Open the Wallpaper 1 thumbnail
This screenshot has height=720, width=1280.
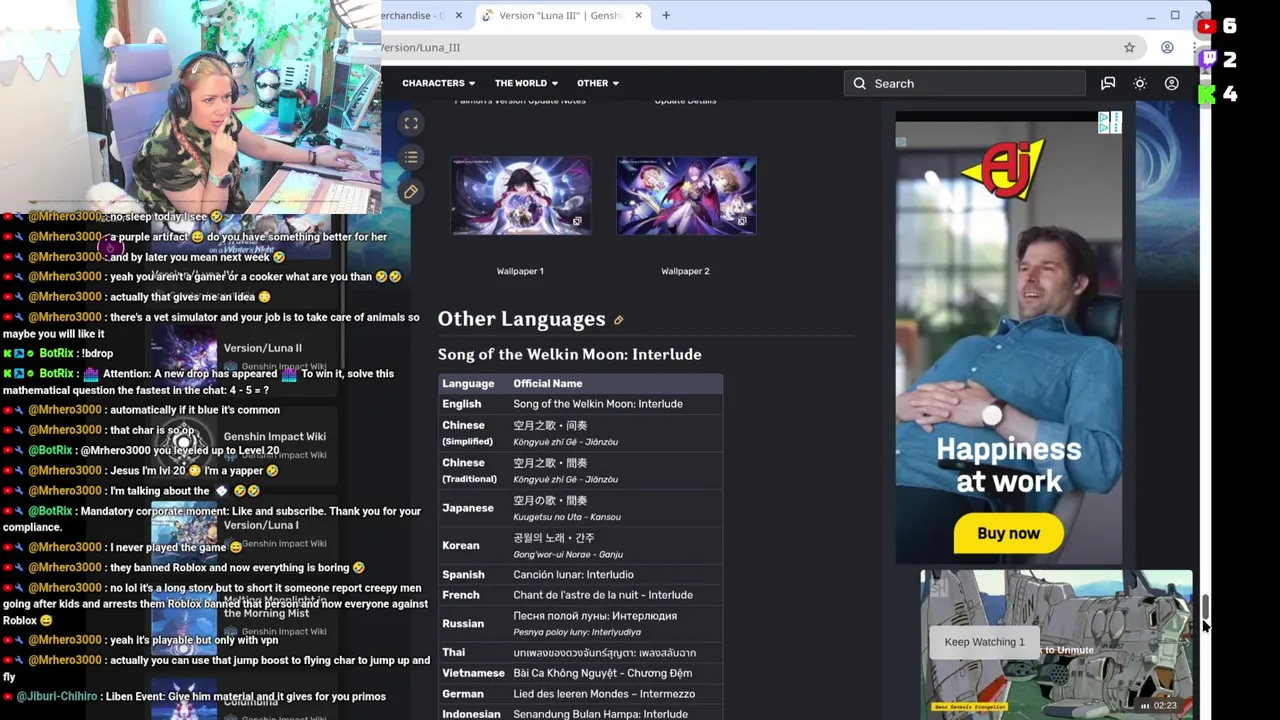click(521, 196)
